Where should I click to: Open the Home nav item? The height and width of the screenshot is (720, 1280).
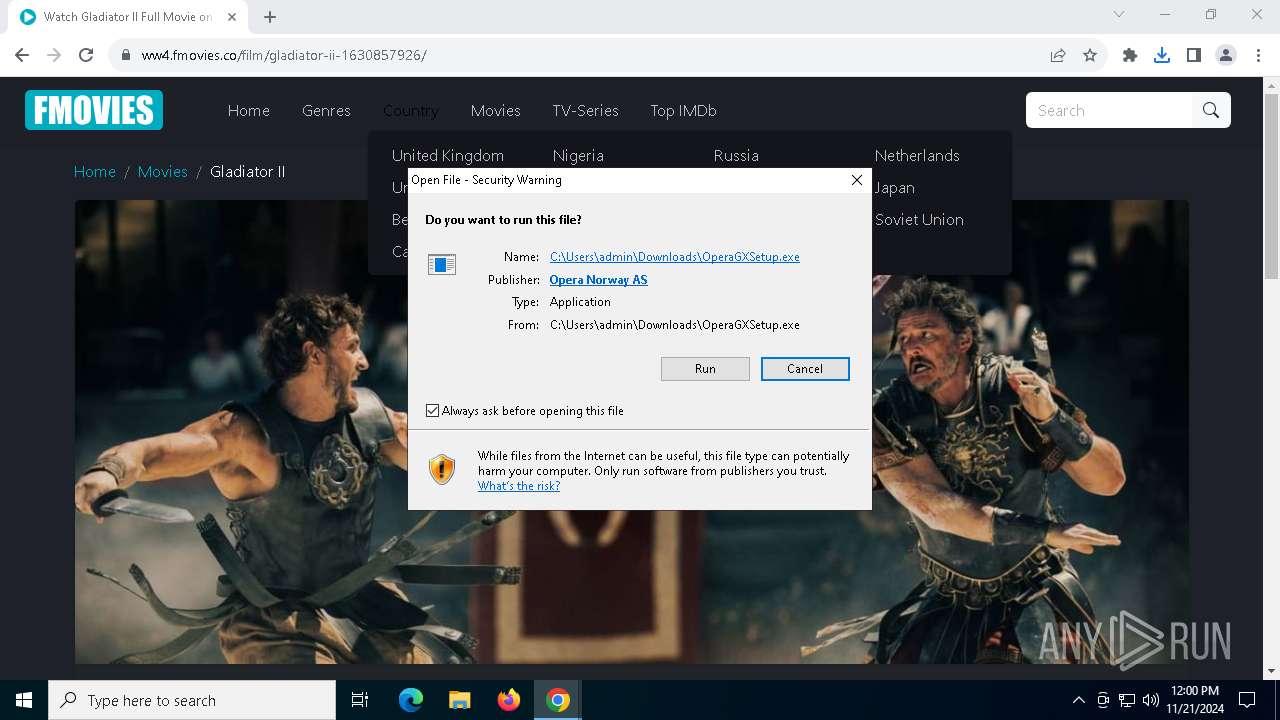coord(249,111)
